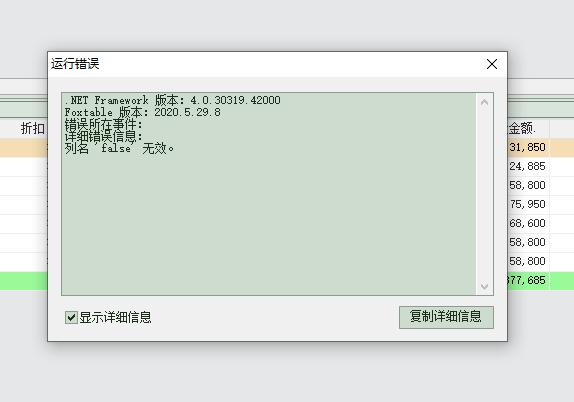Image resolution: width=574 pixels, height=402 pixels.
Task: Click the error box vertical scrollbar track
Action: point(484,194)
